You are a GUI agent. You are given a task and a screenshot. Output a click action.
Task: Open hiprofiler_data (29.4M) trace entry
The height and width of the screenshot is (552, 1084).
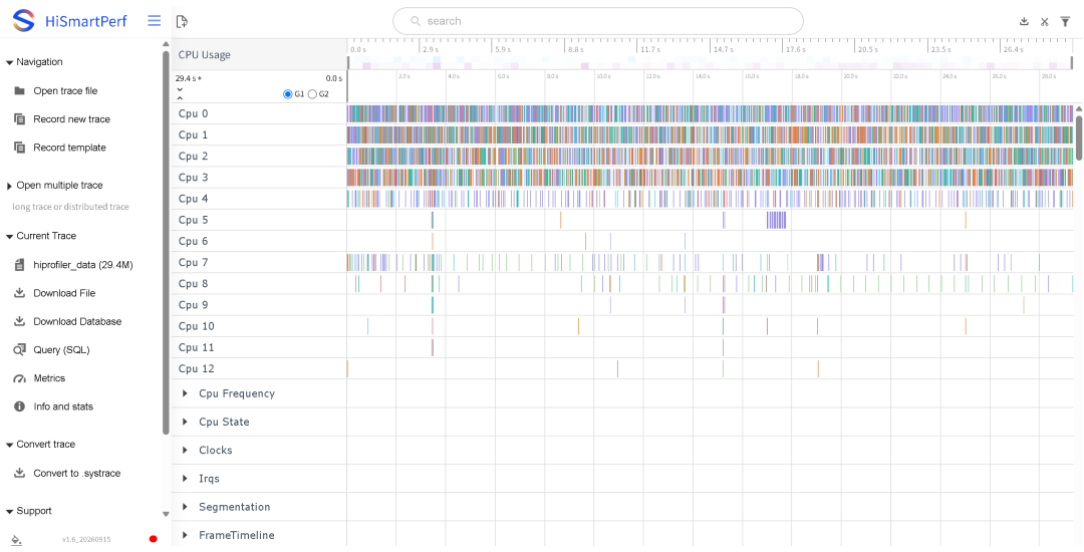(x=83, y=265)
